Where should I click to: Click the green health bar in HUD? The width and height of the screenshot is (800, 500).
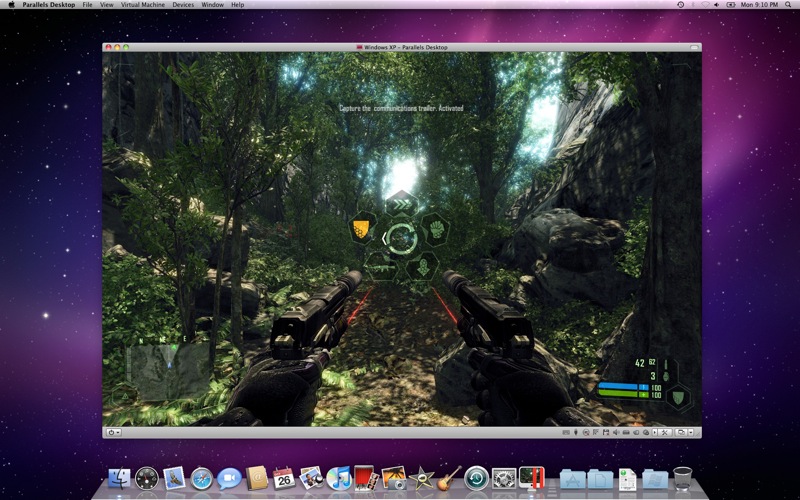[623, 394]
